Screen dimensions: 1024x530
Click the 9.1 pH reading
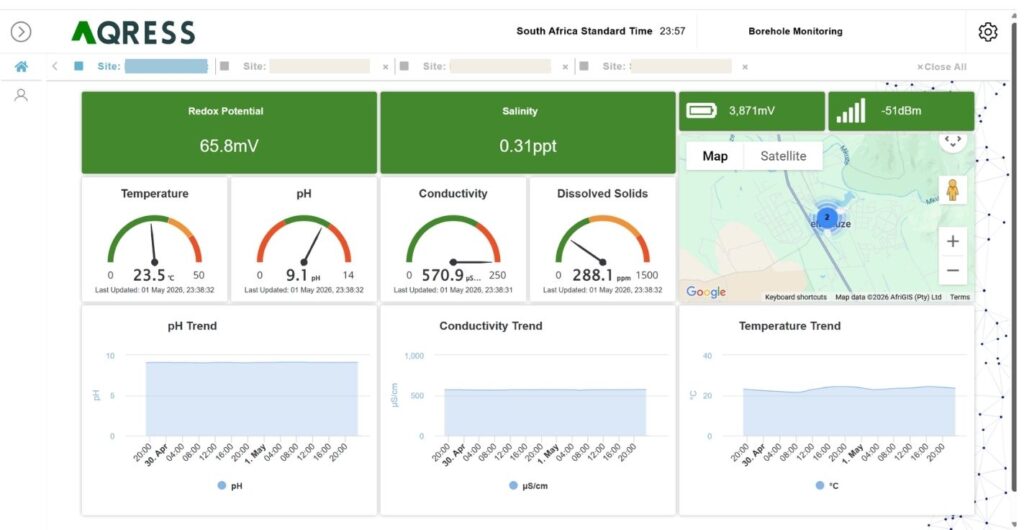[296, 275]
